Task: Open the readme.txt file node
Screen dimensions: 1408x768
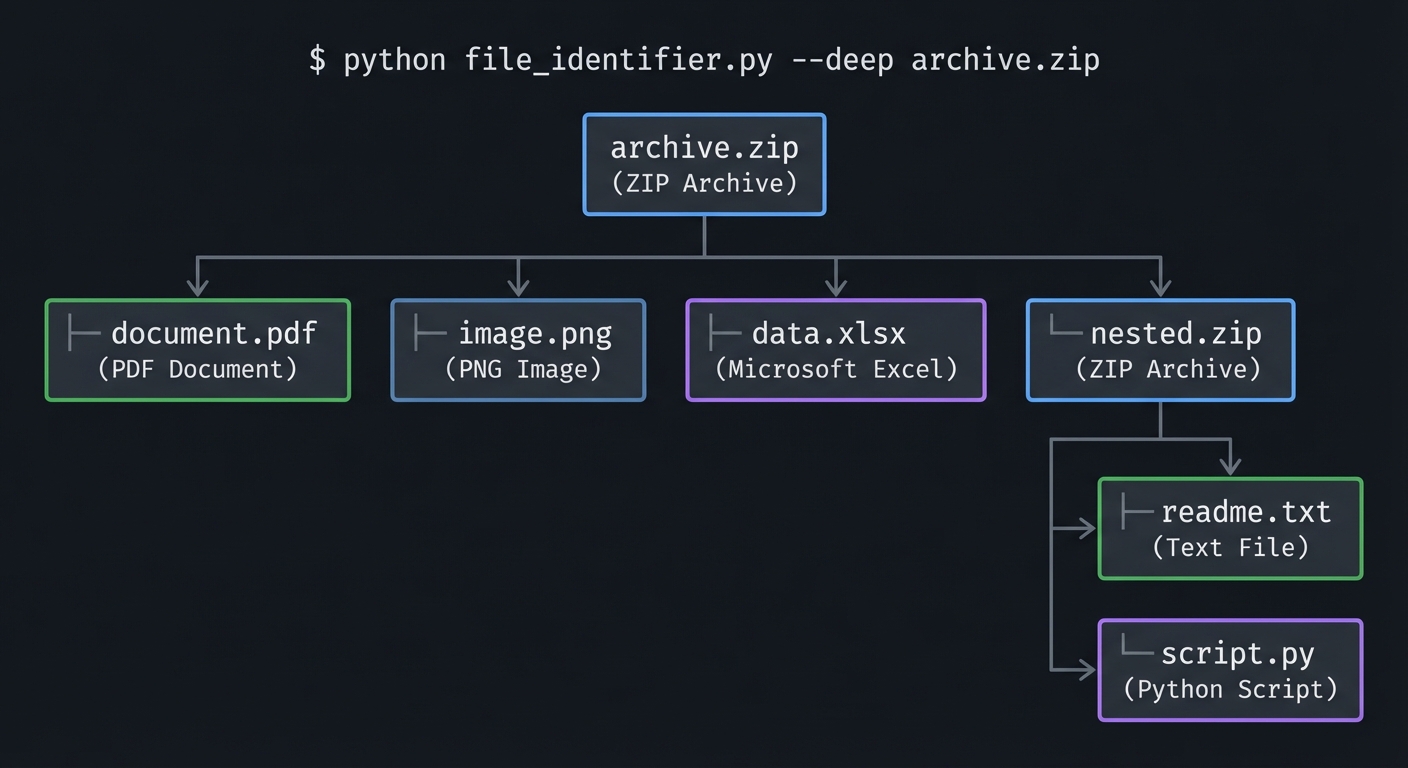Action: coord(1230,529)
